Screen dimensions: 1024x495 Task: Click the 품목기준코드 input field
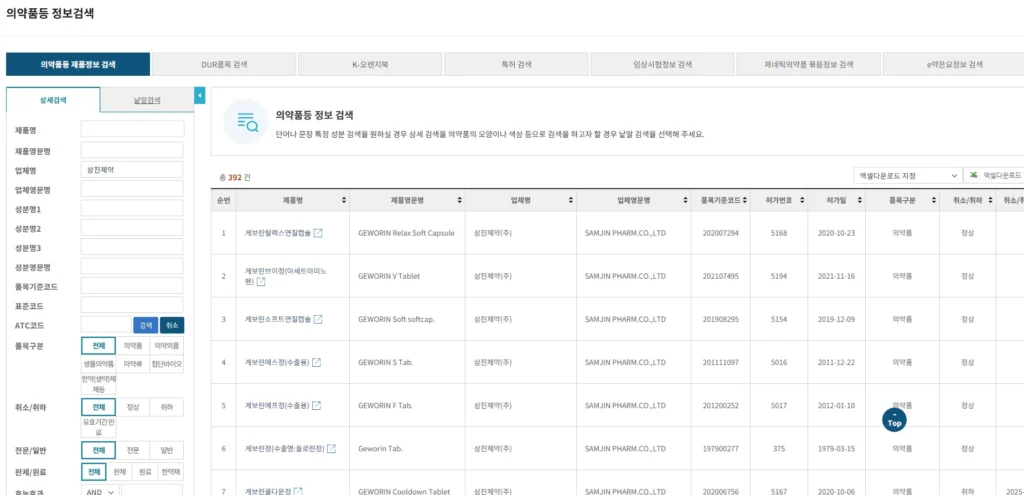(133, 286)
